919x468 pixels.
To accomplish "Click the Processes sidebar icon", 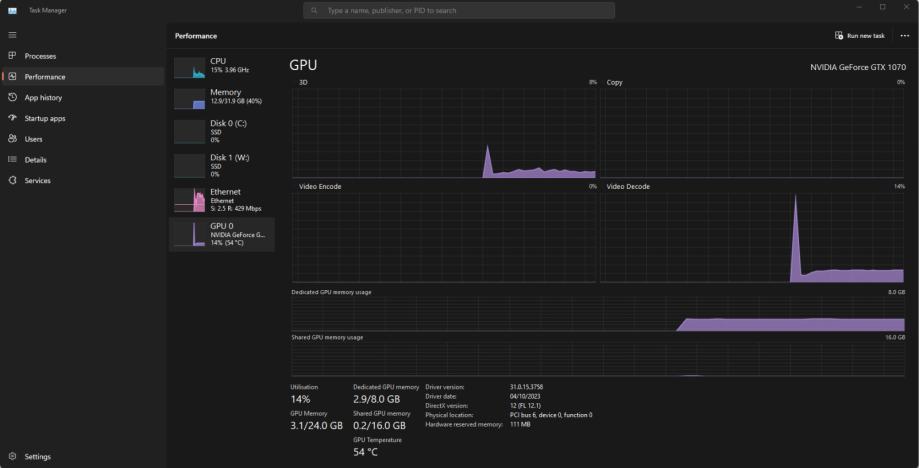I will 12,56.
